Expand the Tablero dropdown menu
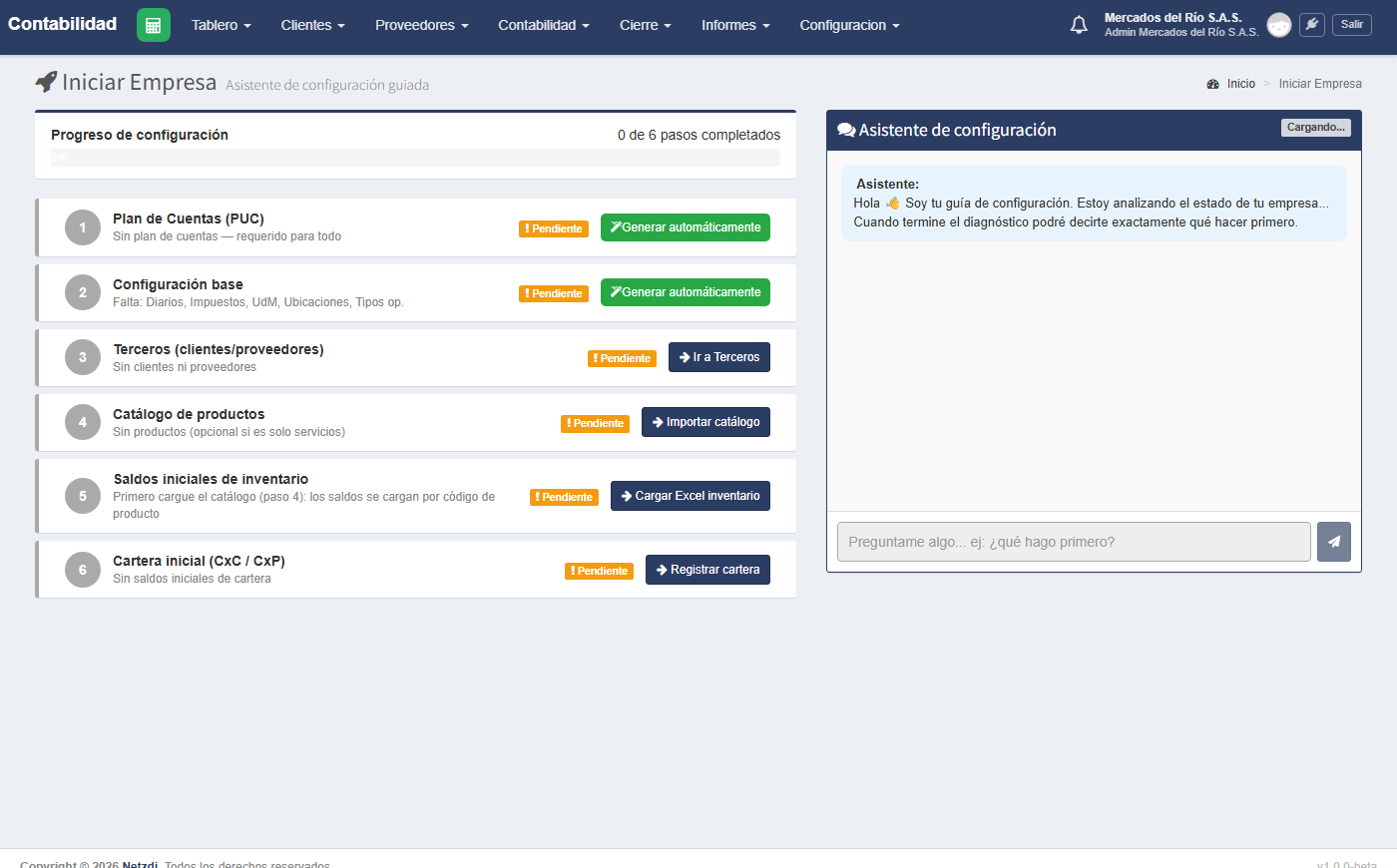Screen dimensions: 1397x868 222,25
